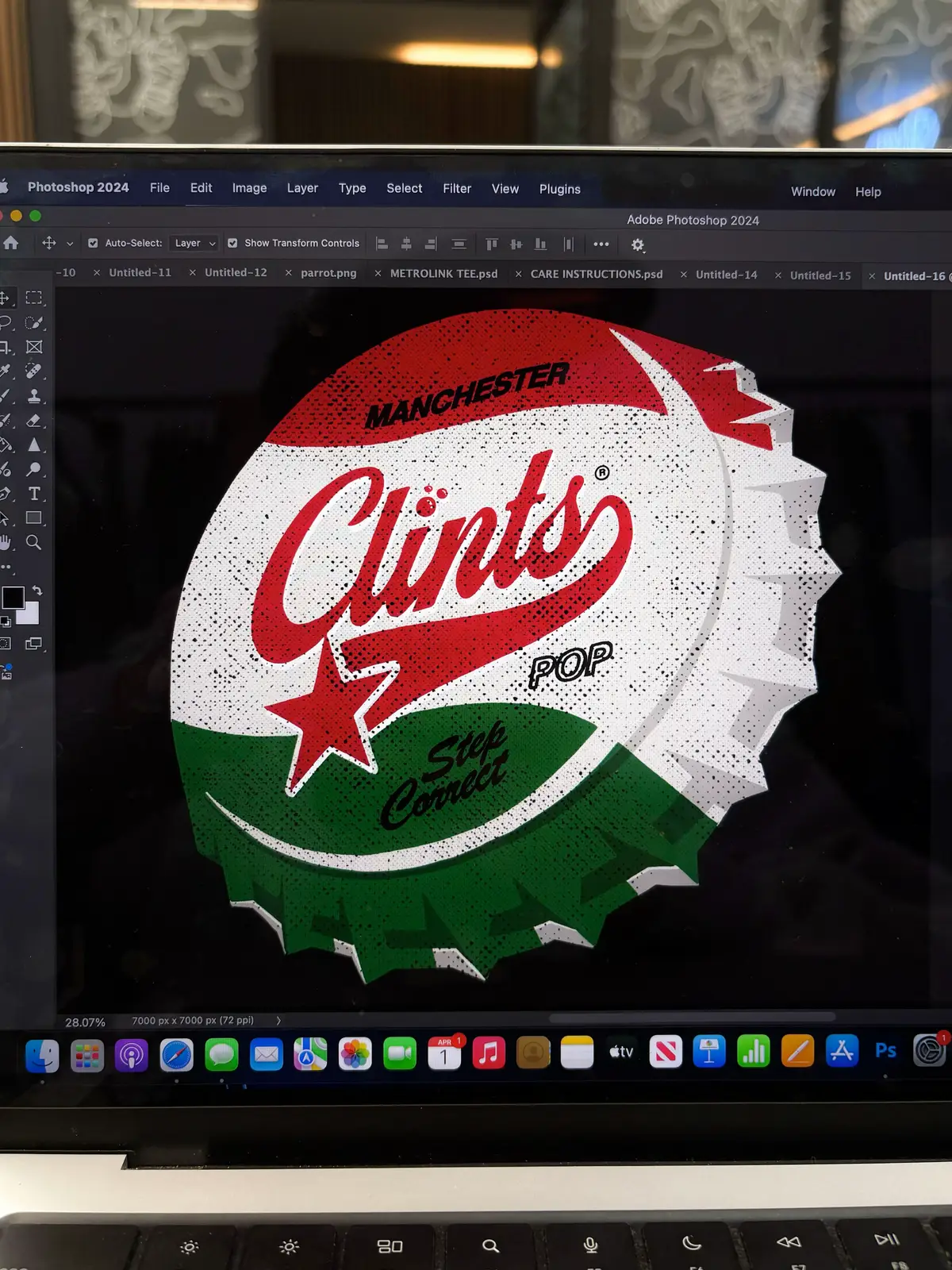Open the Window menu
The image size is (952, 1270).
point(813,191)
